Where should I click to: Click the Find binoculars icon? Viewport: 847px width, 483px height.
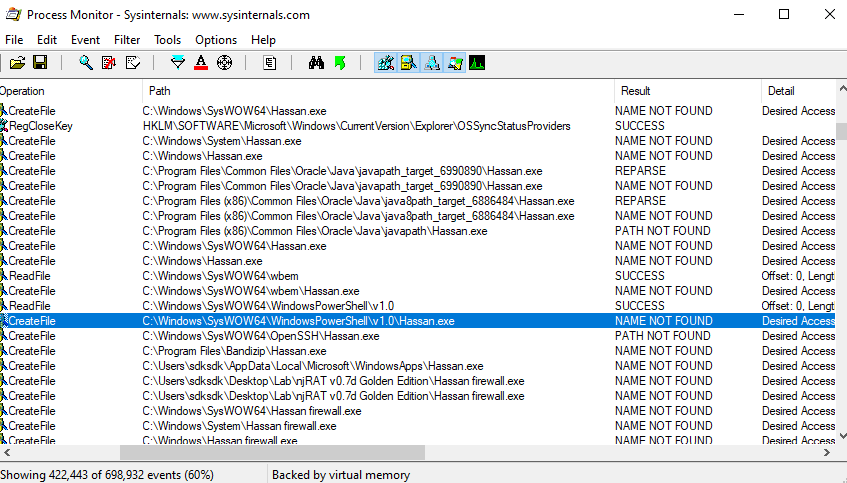click(x=316, y=63)
